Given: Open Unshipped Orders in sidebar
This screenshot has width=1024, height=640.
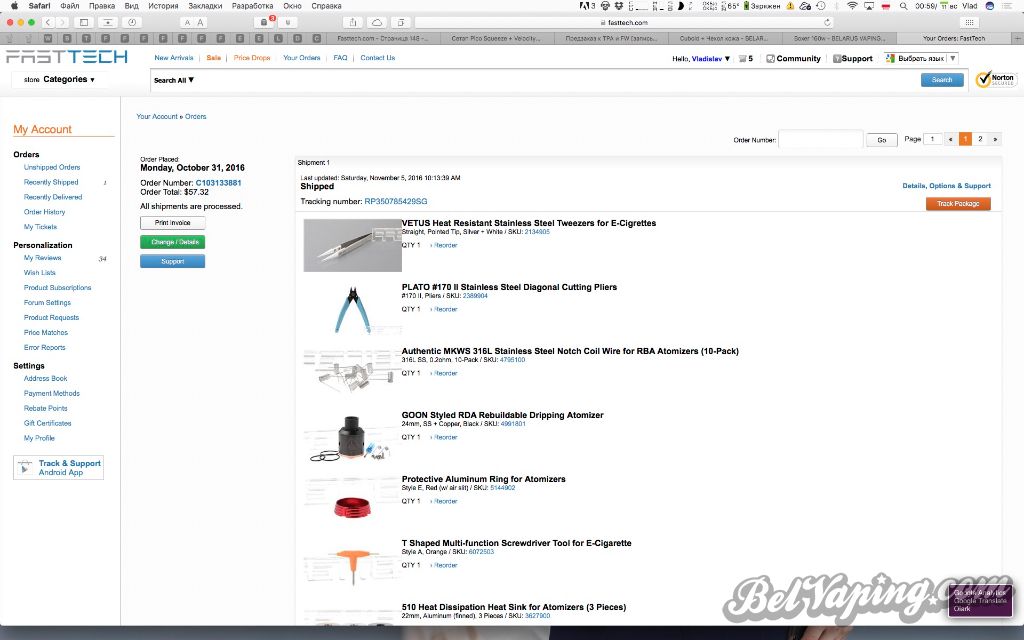Looking at the screenshot, I should coord(52,167).
